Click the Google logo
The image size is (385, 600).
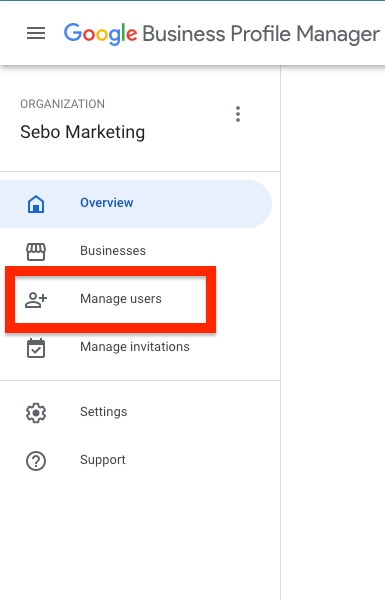click(x=100, y=34)
